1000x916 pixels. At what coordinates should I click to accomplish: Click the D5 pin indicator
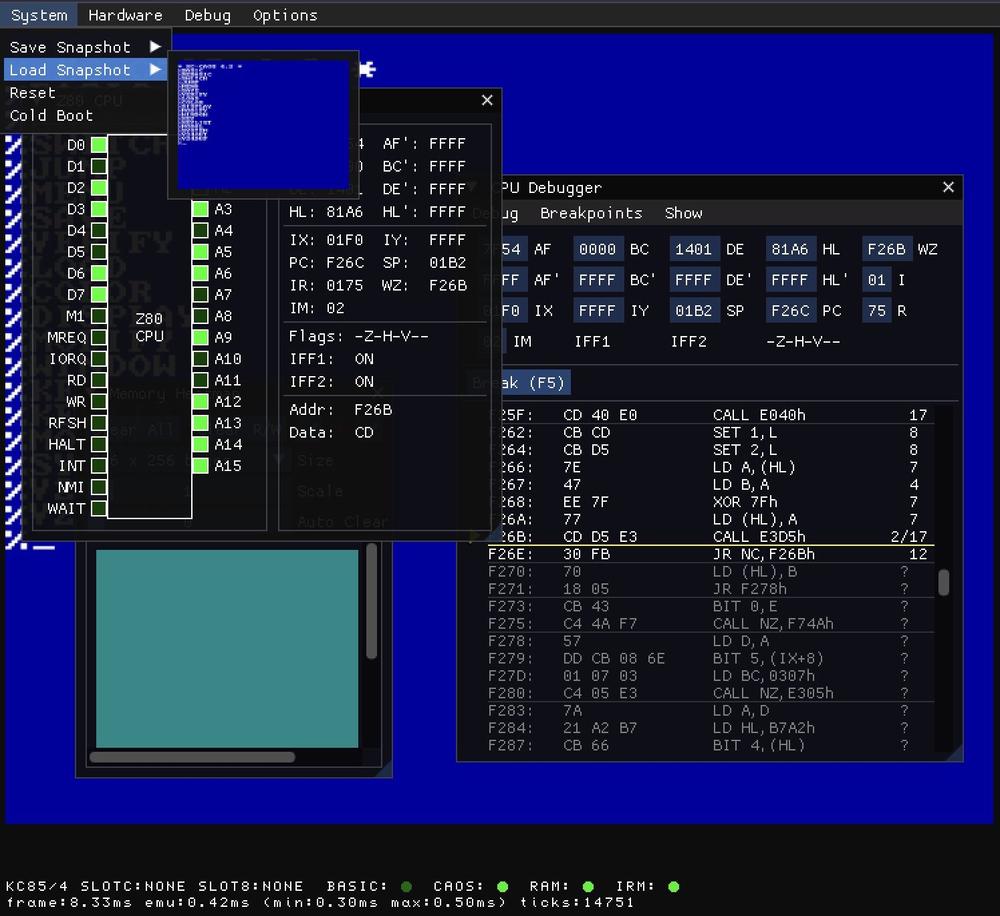point(99,252)
